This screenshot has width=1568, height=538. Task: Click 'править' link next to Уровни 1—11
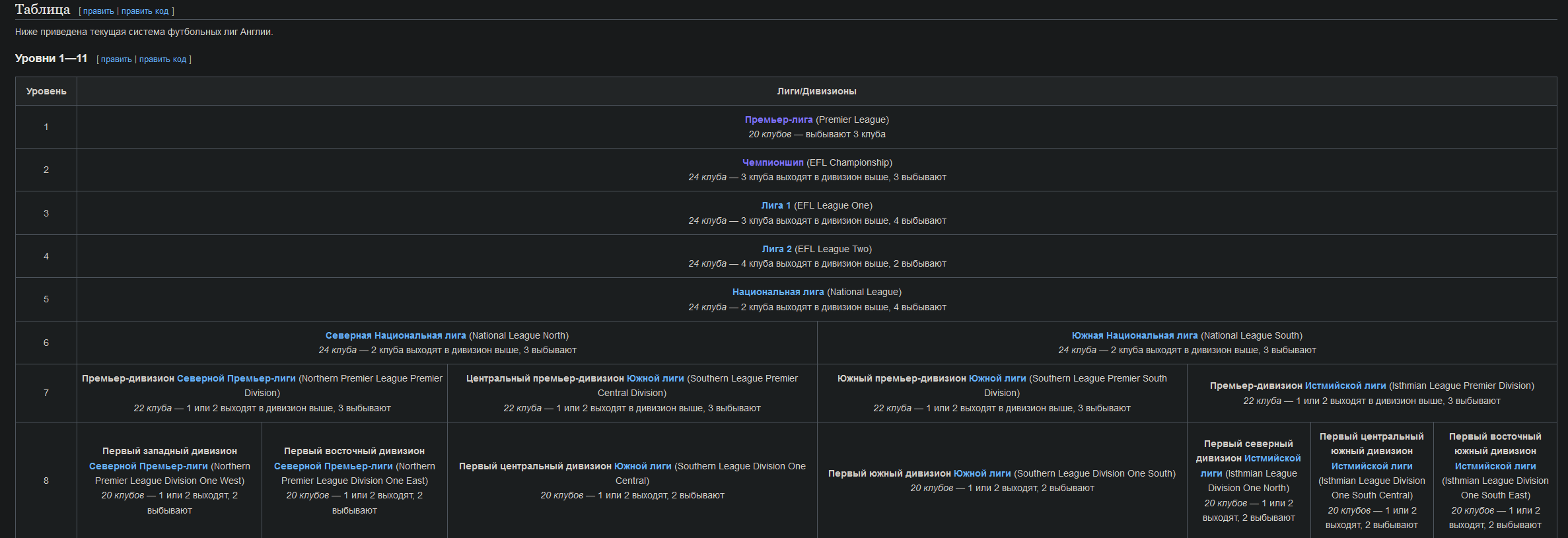pos(116,59)
